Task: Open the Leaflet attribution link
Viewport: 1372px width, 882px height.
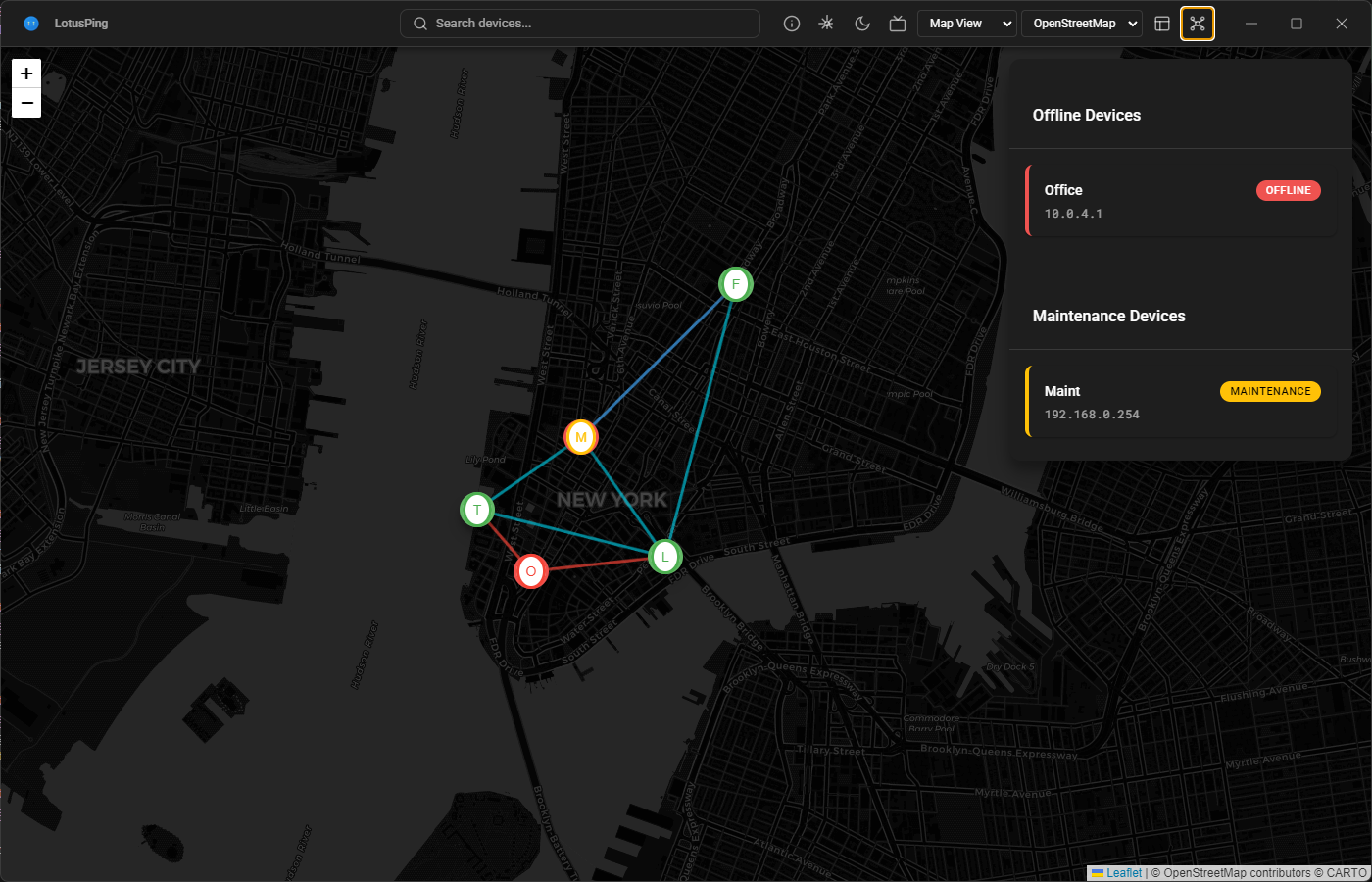Action: 1123,873
